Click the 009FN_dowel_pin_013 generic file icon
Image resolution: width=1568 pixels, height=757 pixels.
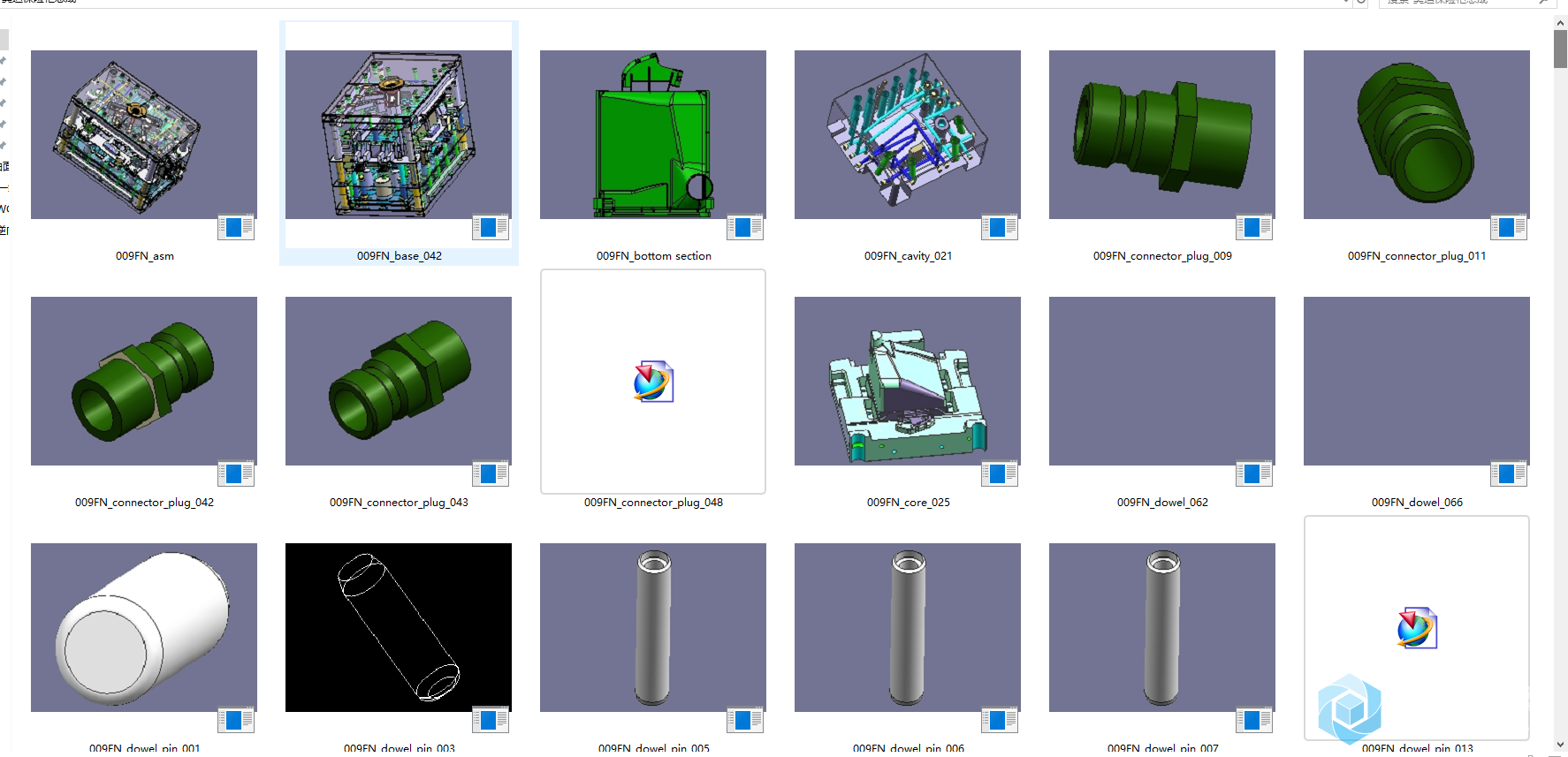1417,628
